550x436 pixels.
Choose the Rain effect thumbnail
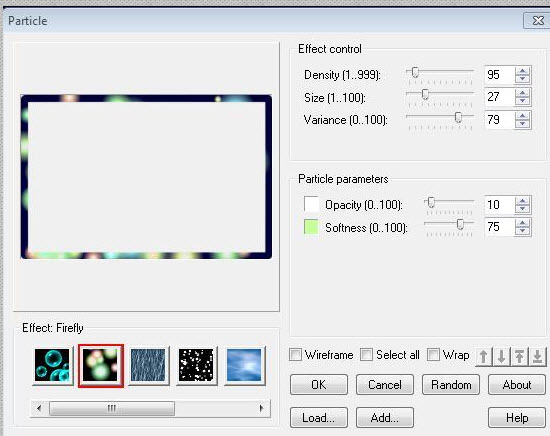(148, 365)
